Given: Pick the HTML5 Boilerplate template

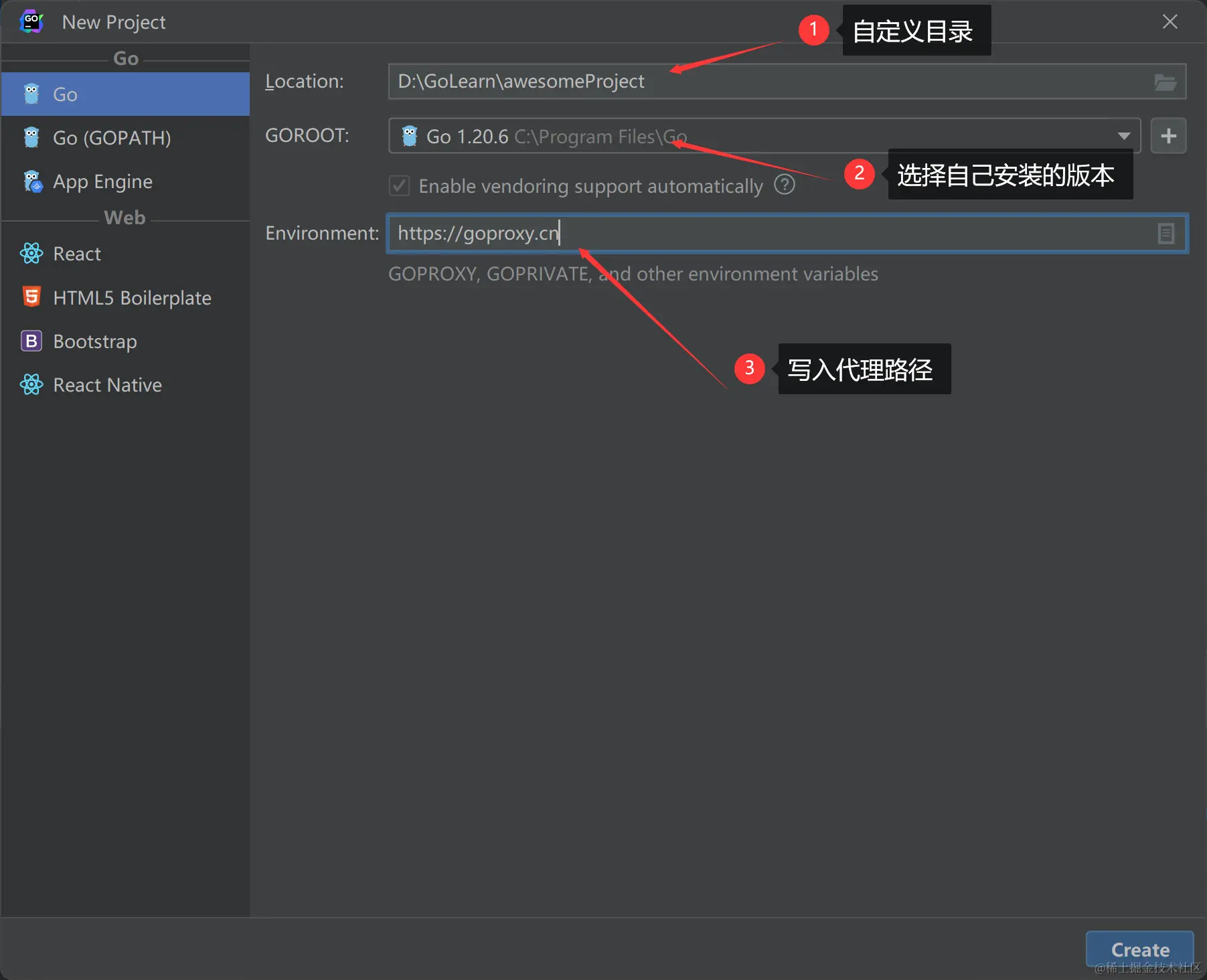Looking at the screenshot, I should (125, 297).
